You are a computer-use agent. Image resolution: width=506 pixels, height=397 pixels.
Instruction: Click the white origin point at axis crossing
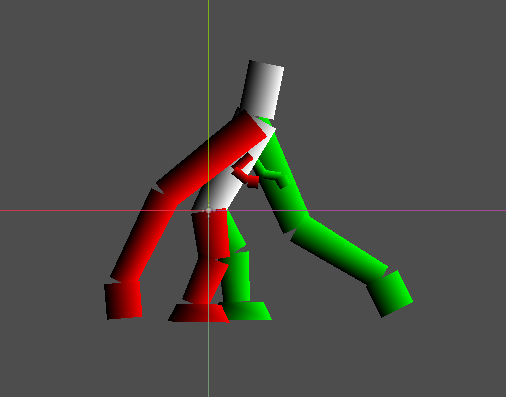point(209,210)
